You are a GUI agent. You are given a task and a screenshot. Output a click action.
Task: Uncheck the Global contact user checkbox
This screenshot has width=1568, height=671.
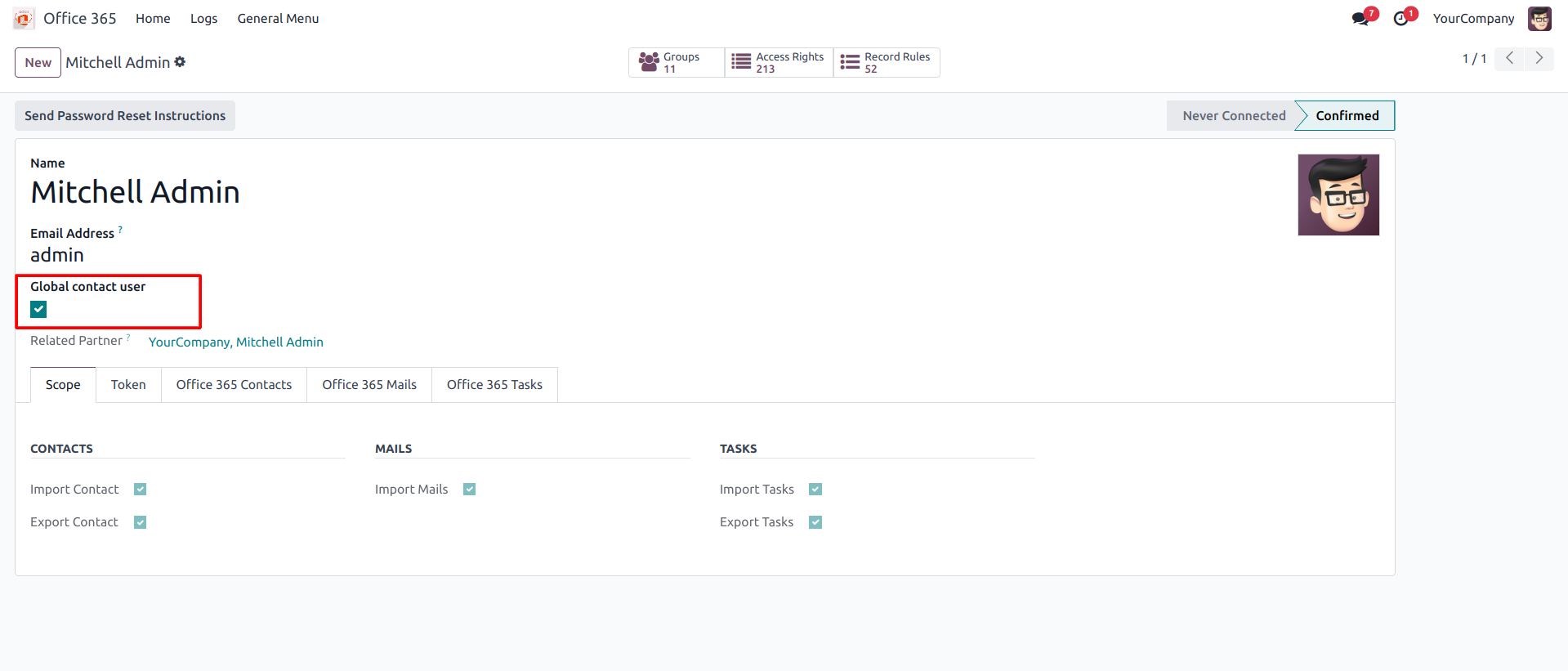38,309
